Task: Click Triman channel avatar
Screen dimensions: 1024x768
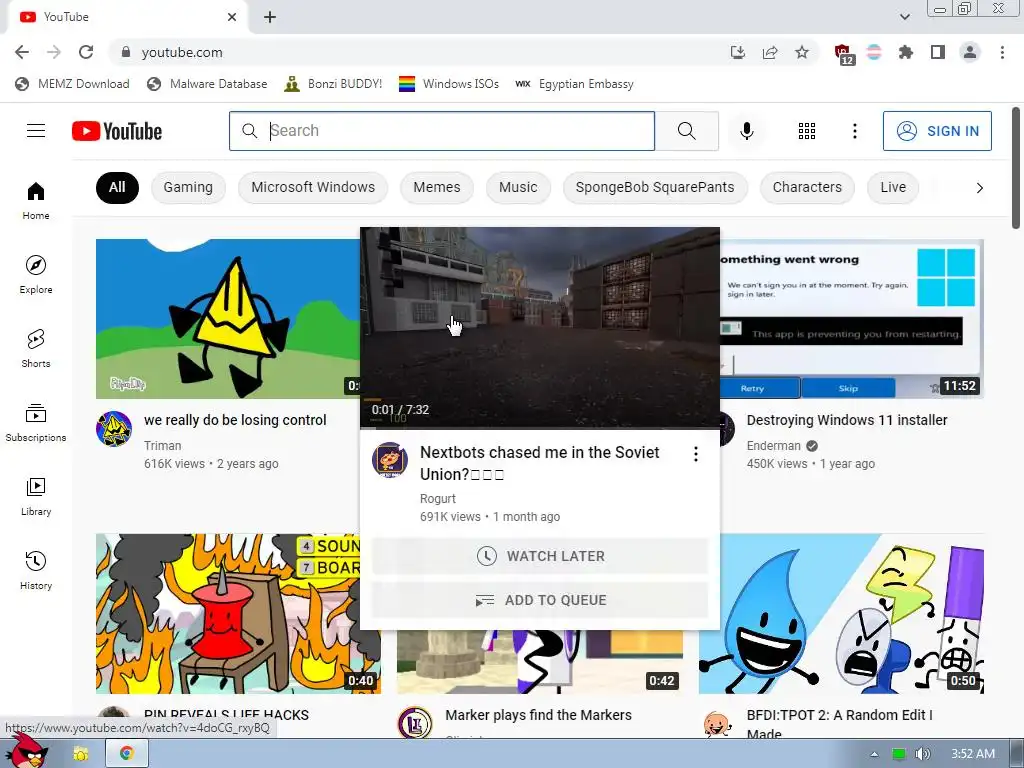Action: coord(114,429)
